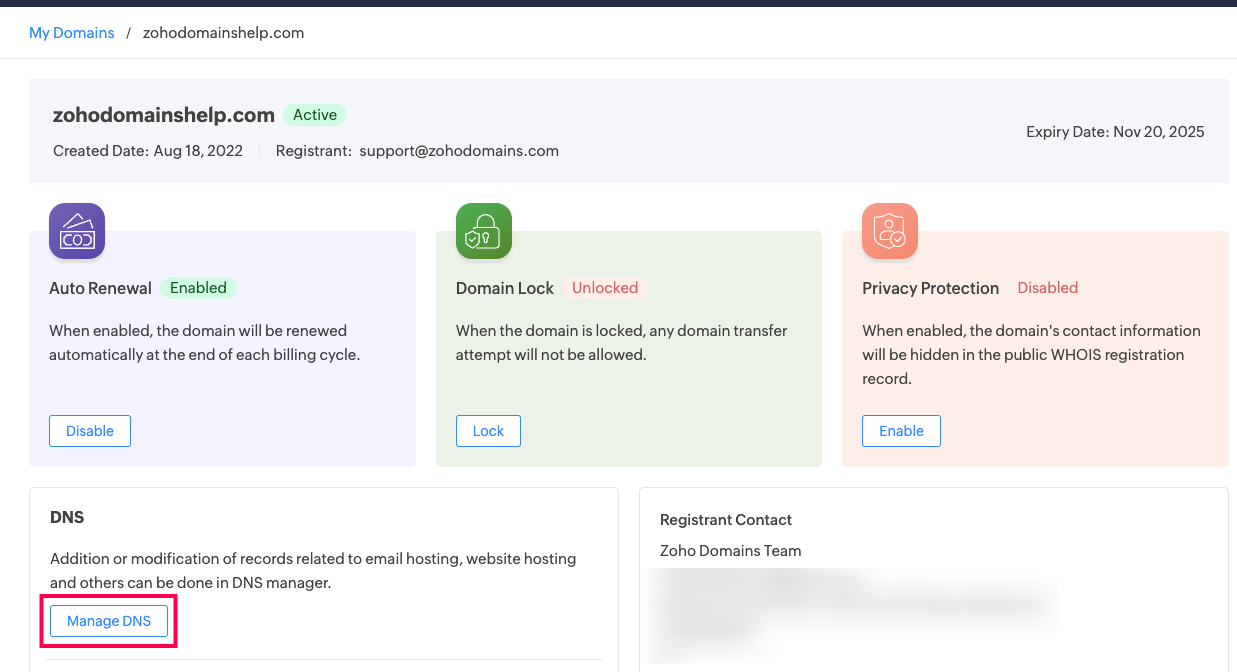This screenshot has height=672, width=1237.
Task: Click the Disabled label beside Privacy Protection
Action: point(1047,288)
